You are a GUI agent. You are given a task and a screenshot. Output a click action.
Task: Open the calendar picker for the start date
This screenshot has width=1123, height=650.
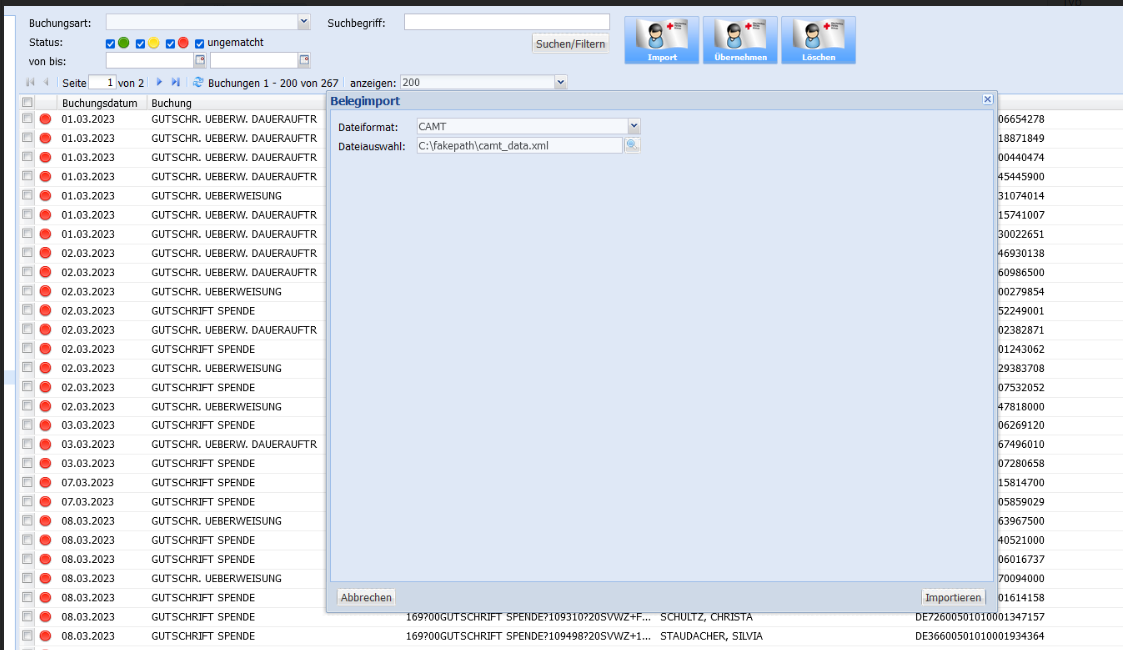tap(199, 61)
